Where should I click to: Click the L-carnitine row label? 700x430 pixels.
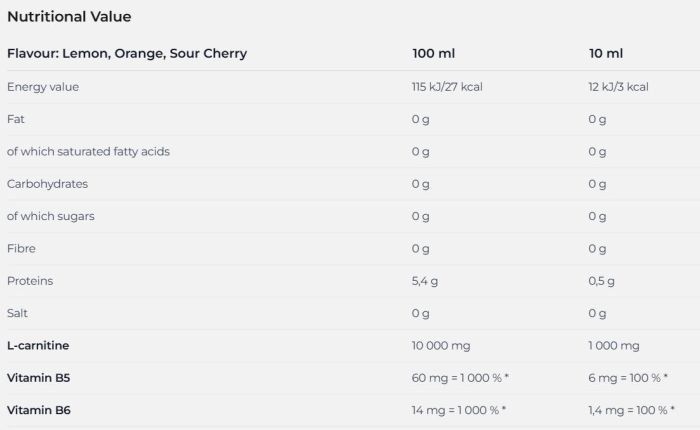coord(38,345)
